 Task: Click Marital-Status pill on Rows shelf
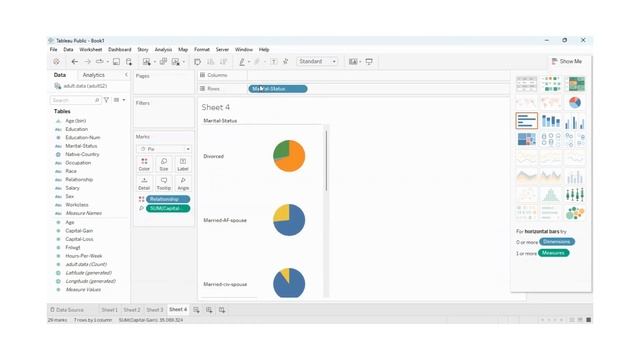pyautogui.click(x=278, y=89)
